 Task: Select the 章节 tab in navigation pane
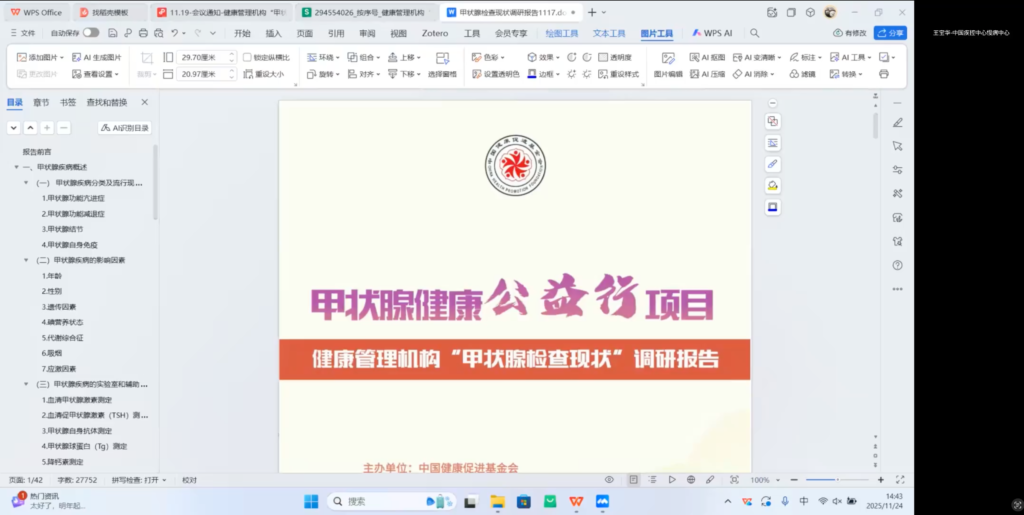pos(41,102)
